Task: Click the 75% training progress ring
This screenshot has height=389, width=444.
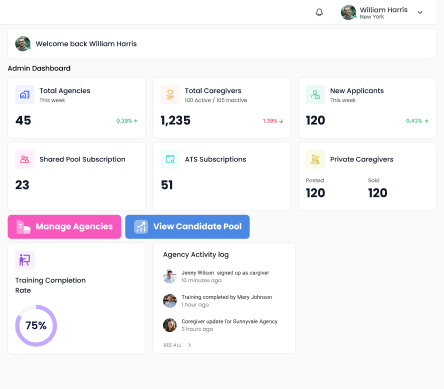Action: pos(36,326)
